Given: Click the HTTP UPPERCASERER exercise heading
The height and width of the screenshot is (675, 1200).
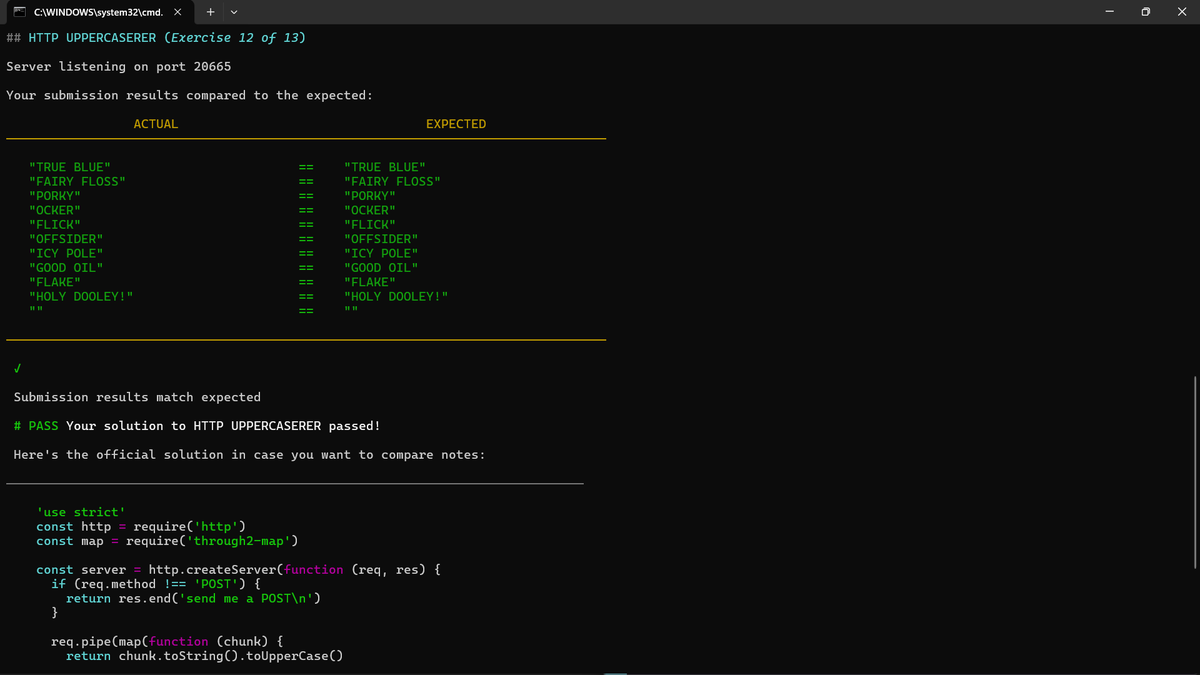Looking at the screenshot, I should [156, 38].
